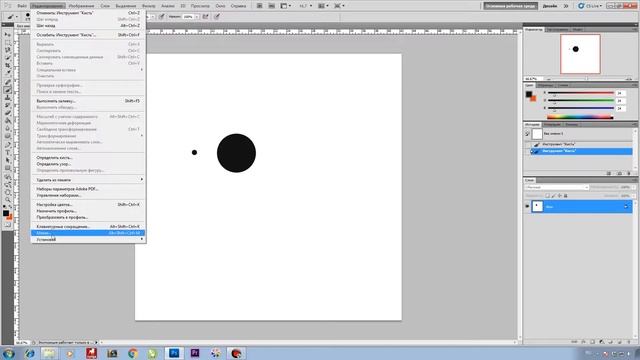Open layer opacity dropdown

pos(633,187)
